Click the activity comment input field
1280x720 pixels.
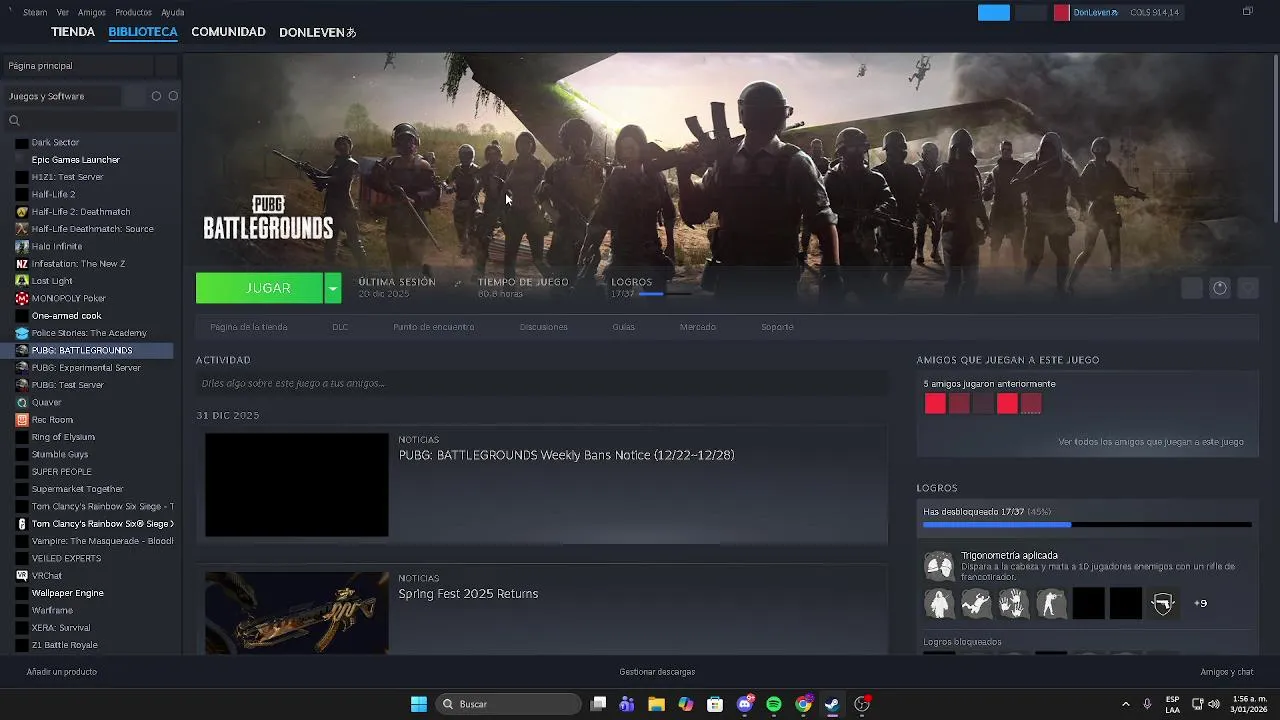[x=542, y=383]
